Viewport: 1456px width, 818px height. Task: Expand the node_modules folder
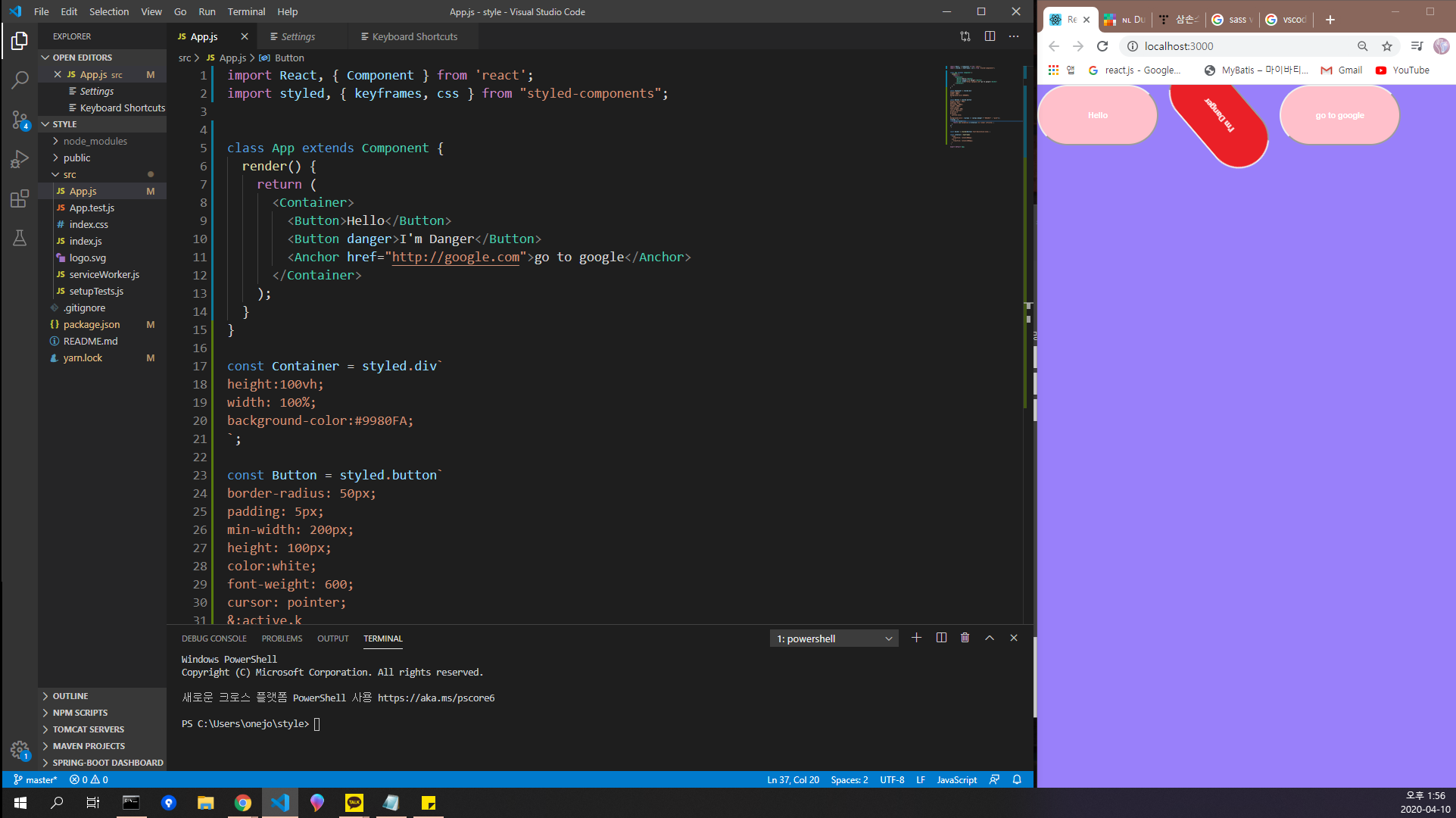[x=95, y=141]
